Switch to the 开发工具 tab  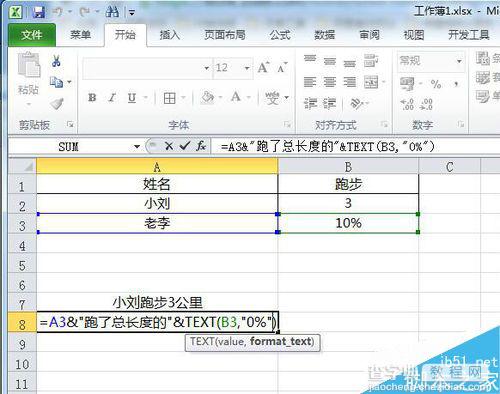[468, 34]
